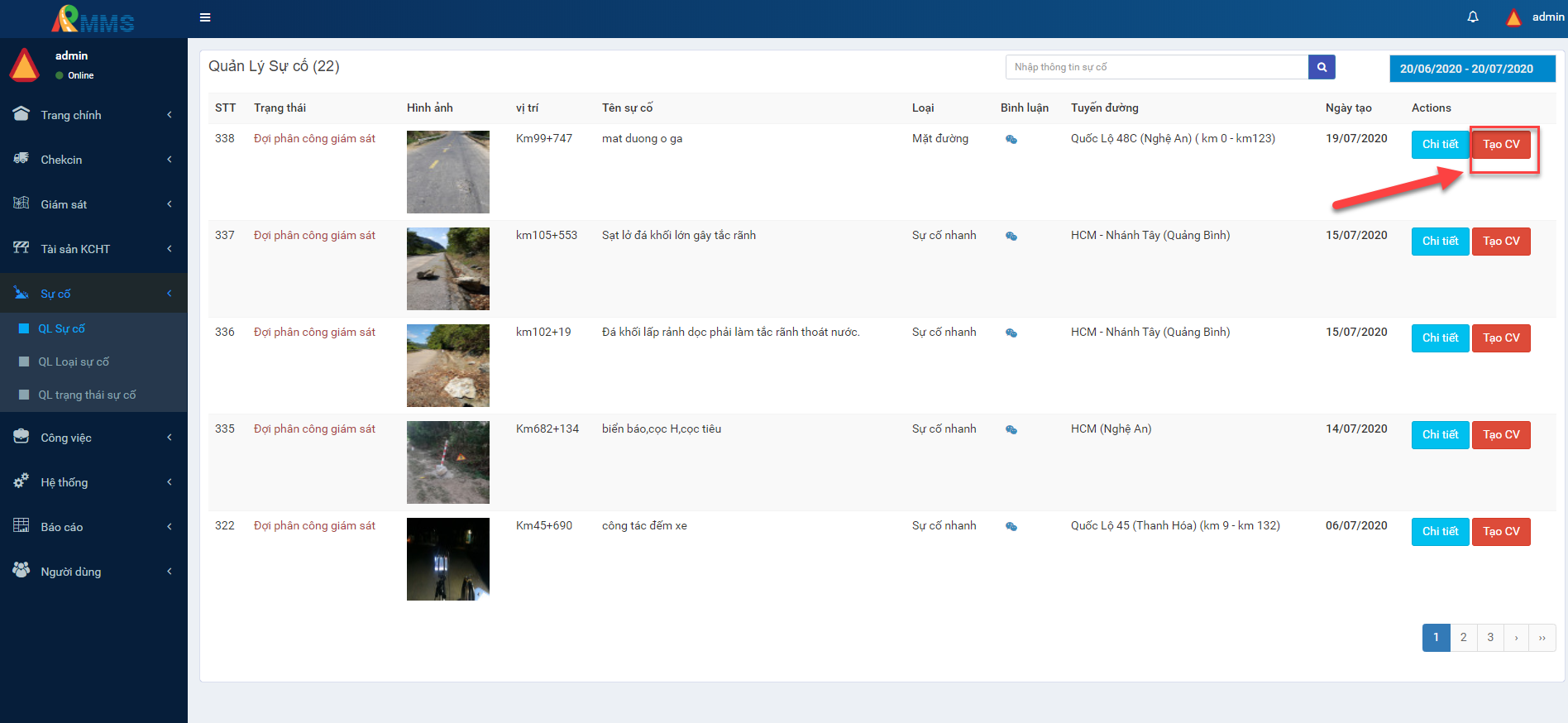Open landslide photo thumbnail for incident 337
1568x723 pixels.
click(448, 269)
